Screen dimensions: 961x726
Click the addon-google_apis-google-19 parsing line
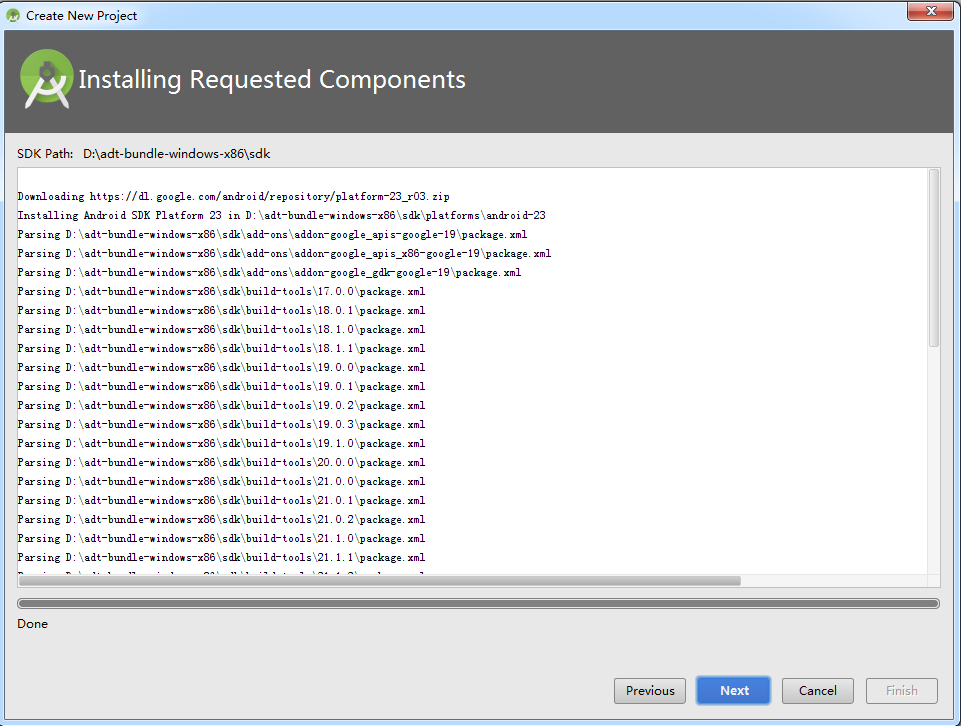272,235
